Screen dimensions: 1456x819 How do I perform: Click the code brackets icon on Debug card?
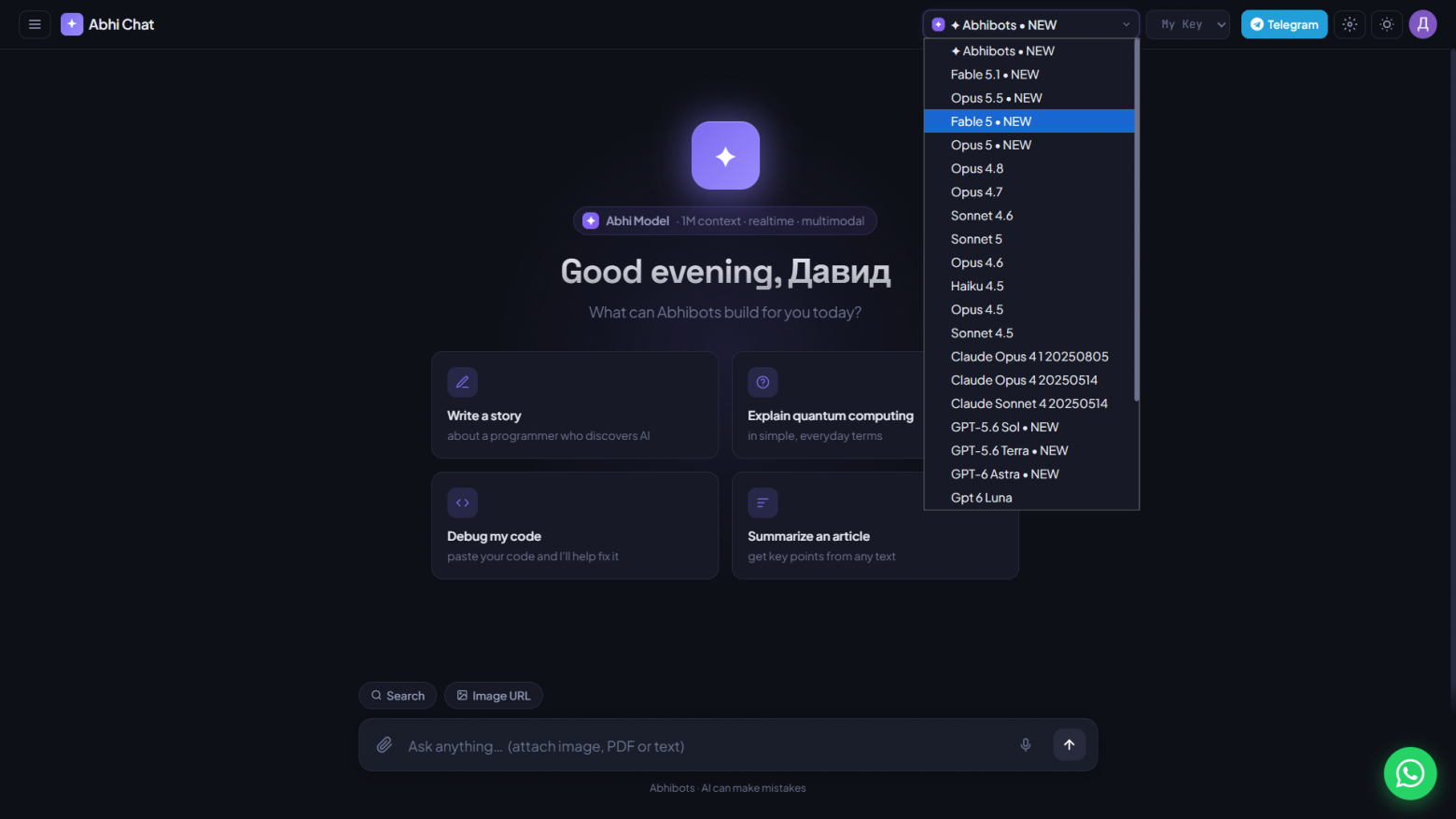click(x=462, y=502)
